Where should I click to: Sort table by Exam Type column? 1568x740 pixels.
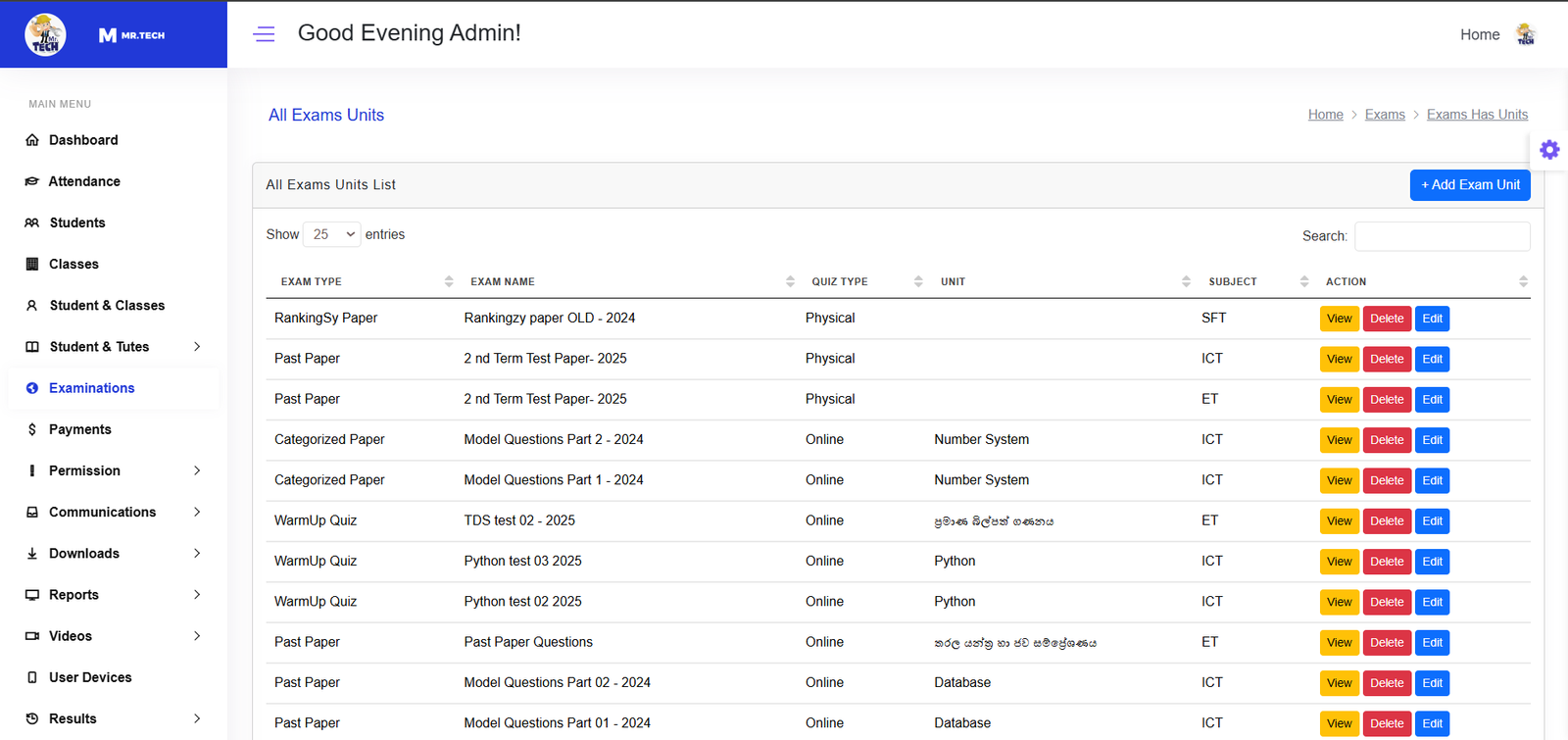tap(312, 281)
